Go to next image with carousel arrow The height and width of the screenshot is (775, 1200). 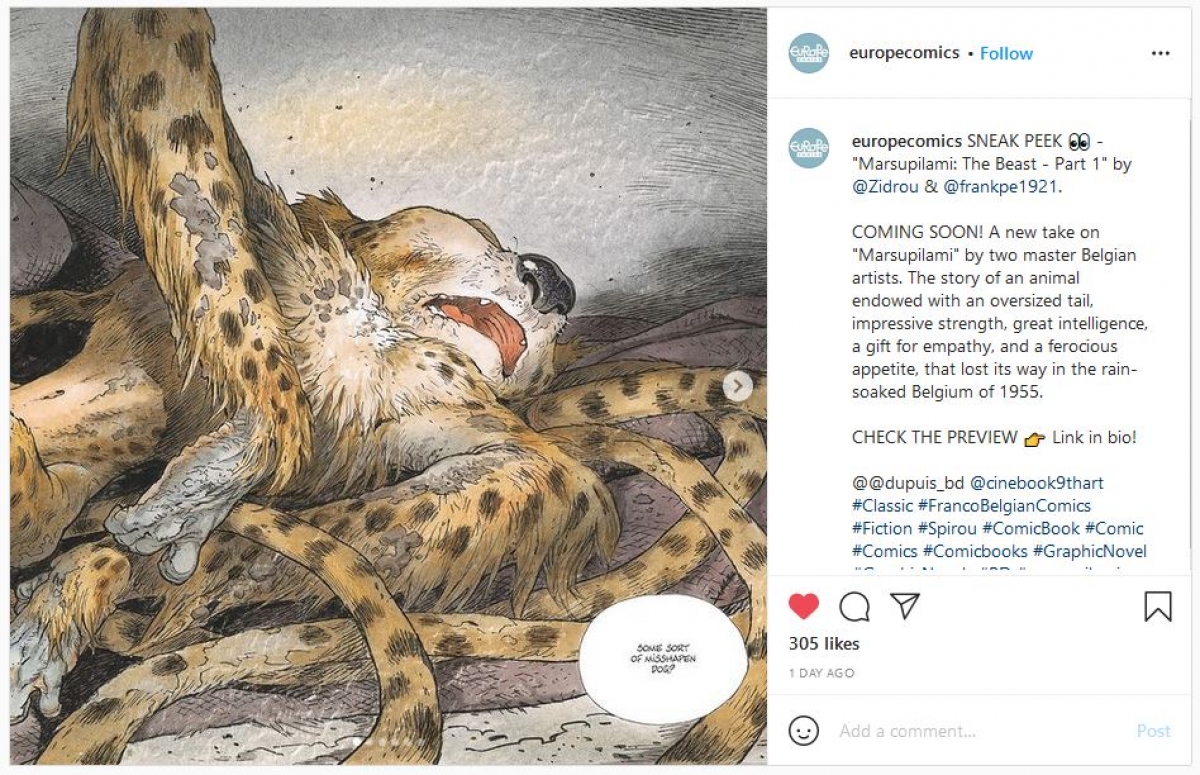tap(738, 386)
